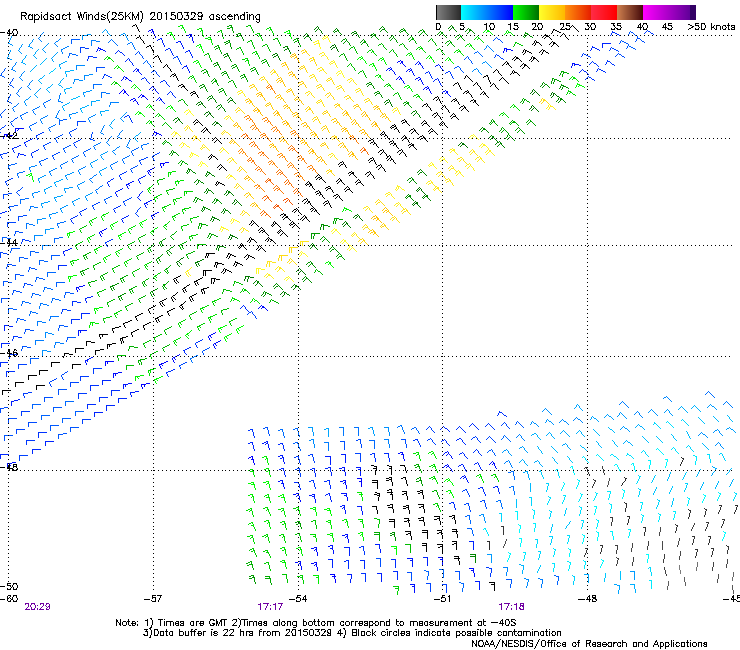740x650 pixels.
Task: Click the '10' legend scale label
Action: click(489, 27)
